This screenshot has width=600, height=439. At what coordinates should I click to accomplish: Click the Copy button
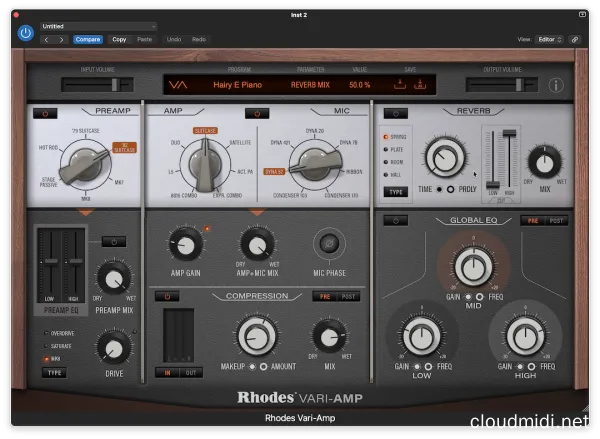119,39
